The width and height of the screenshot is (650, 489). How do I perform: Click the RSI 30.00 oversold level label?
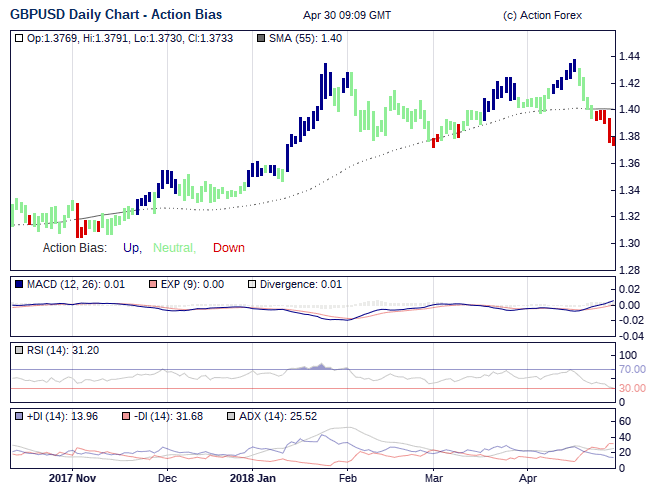(633, 388)
